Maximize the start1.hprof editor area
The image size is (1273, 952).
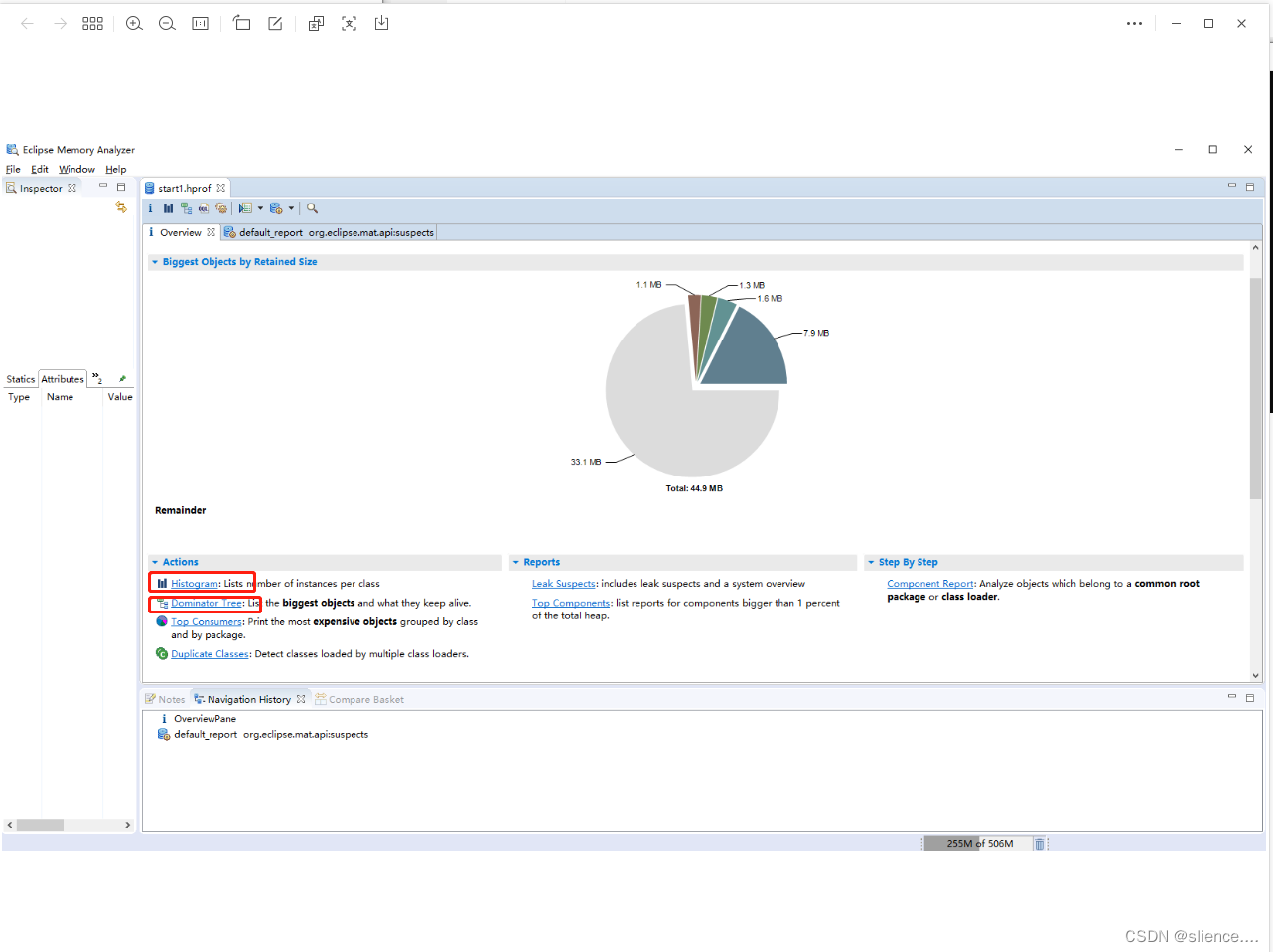[x=1250, y=186]
